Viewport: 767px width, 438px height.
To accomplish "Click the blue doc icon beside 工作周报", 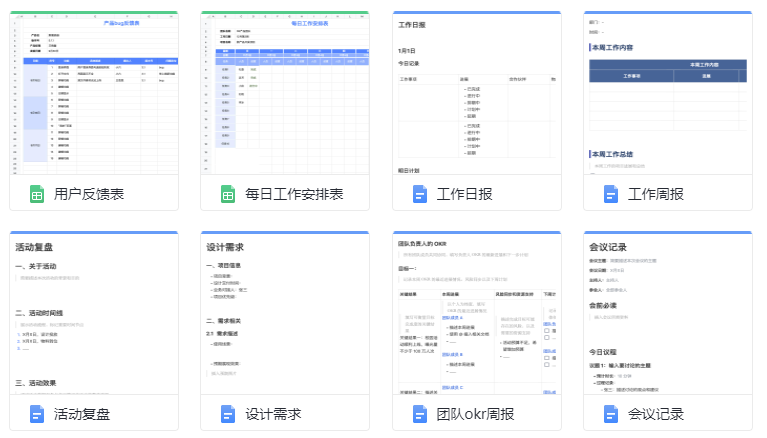I will [x=611, y=194].
